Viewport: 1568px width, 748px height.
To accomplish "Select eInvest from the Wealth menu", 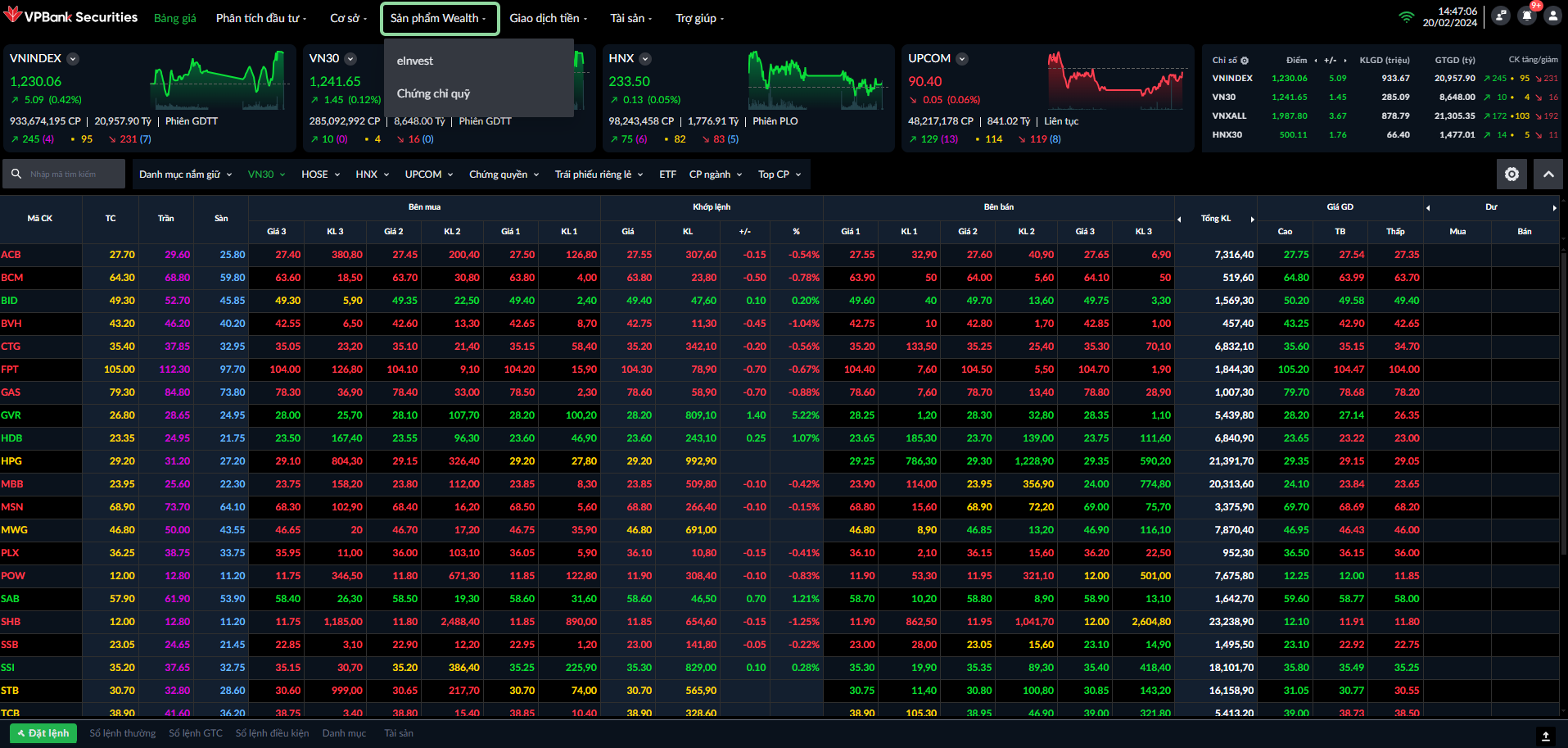I will coord(415,61).
